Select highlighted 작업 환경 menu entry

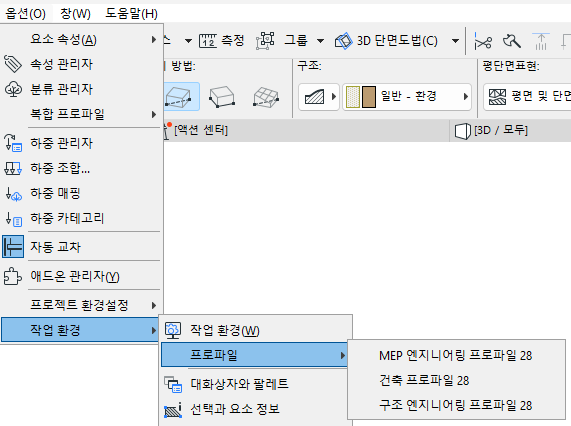80,330
